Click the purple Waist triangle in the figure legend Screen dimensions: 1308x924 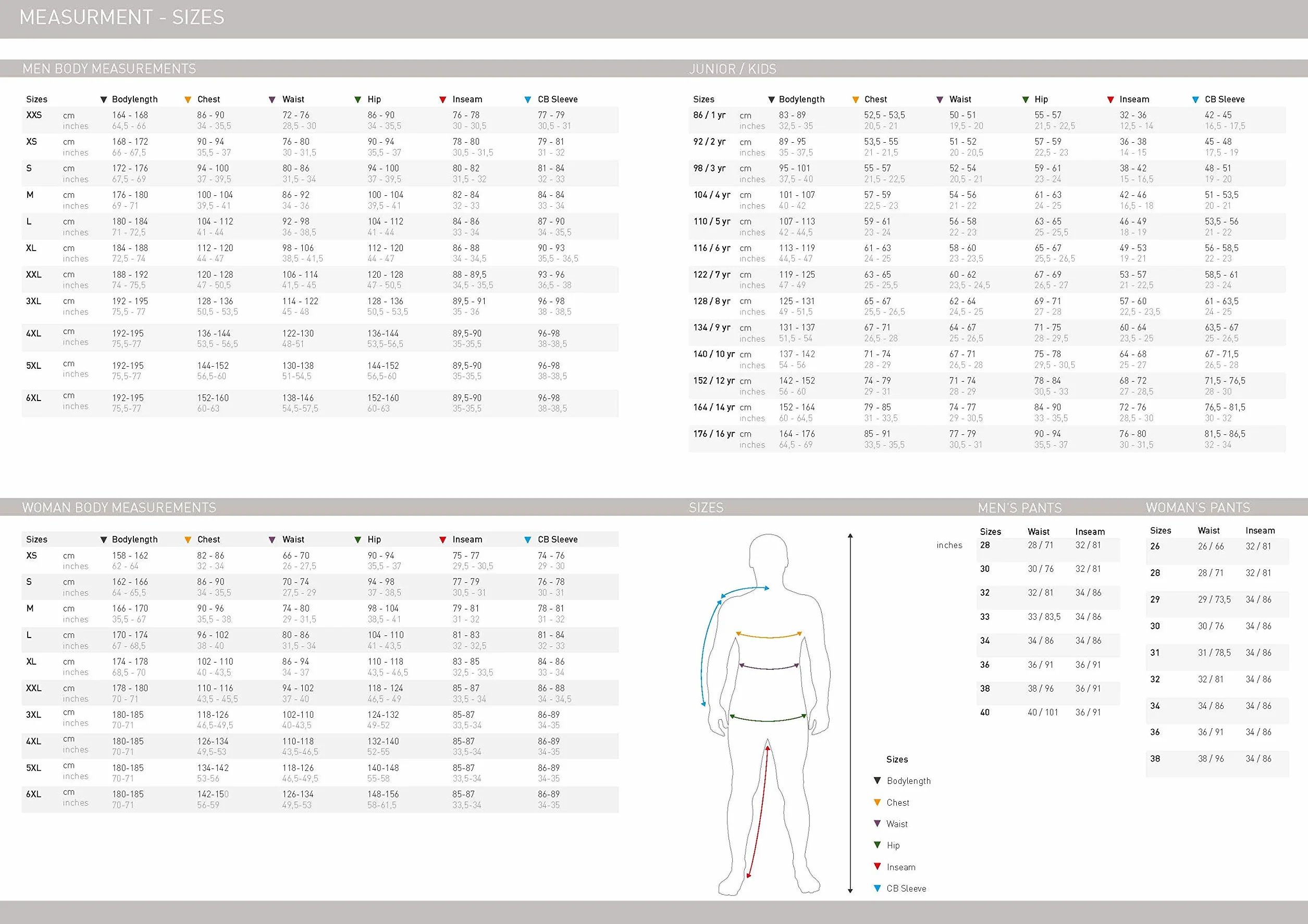point(878,824)
